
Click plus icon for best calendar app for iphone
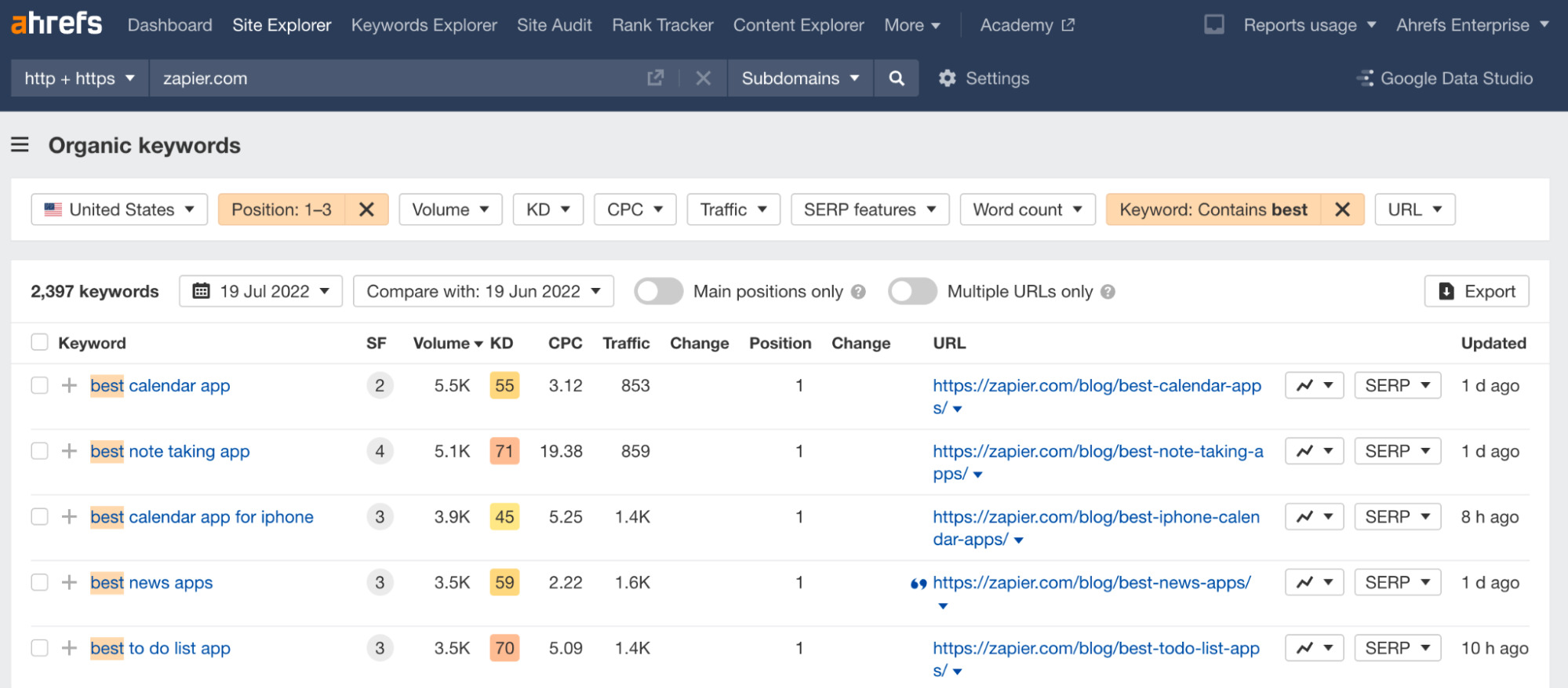[x=69, y=516]
